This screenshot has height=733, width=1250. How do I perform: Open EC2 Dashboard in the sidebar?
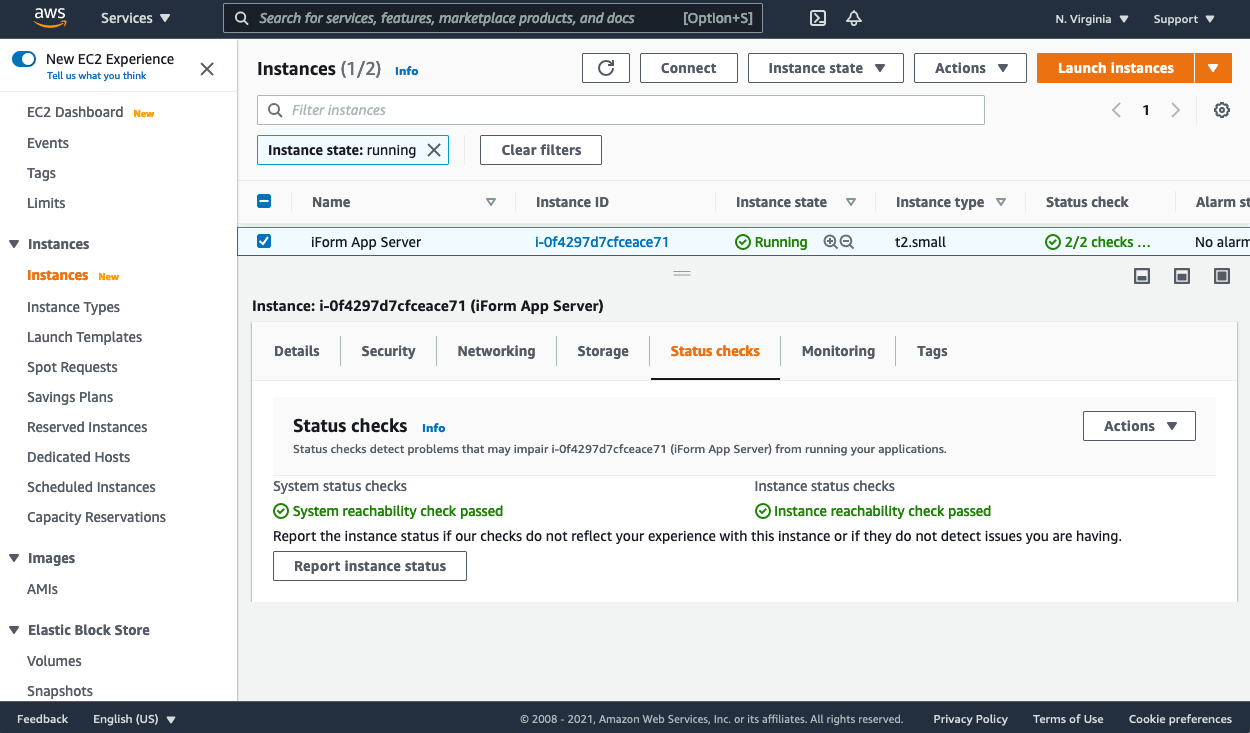75,112
